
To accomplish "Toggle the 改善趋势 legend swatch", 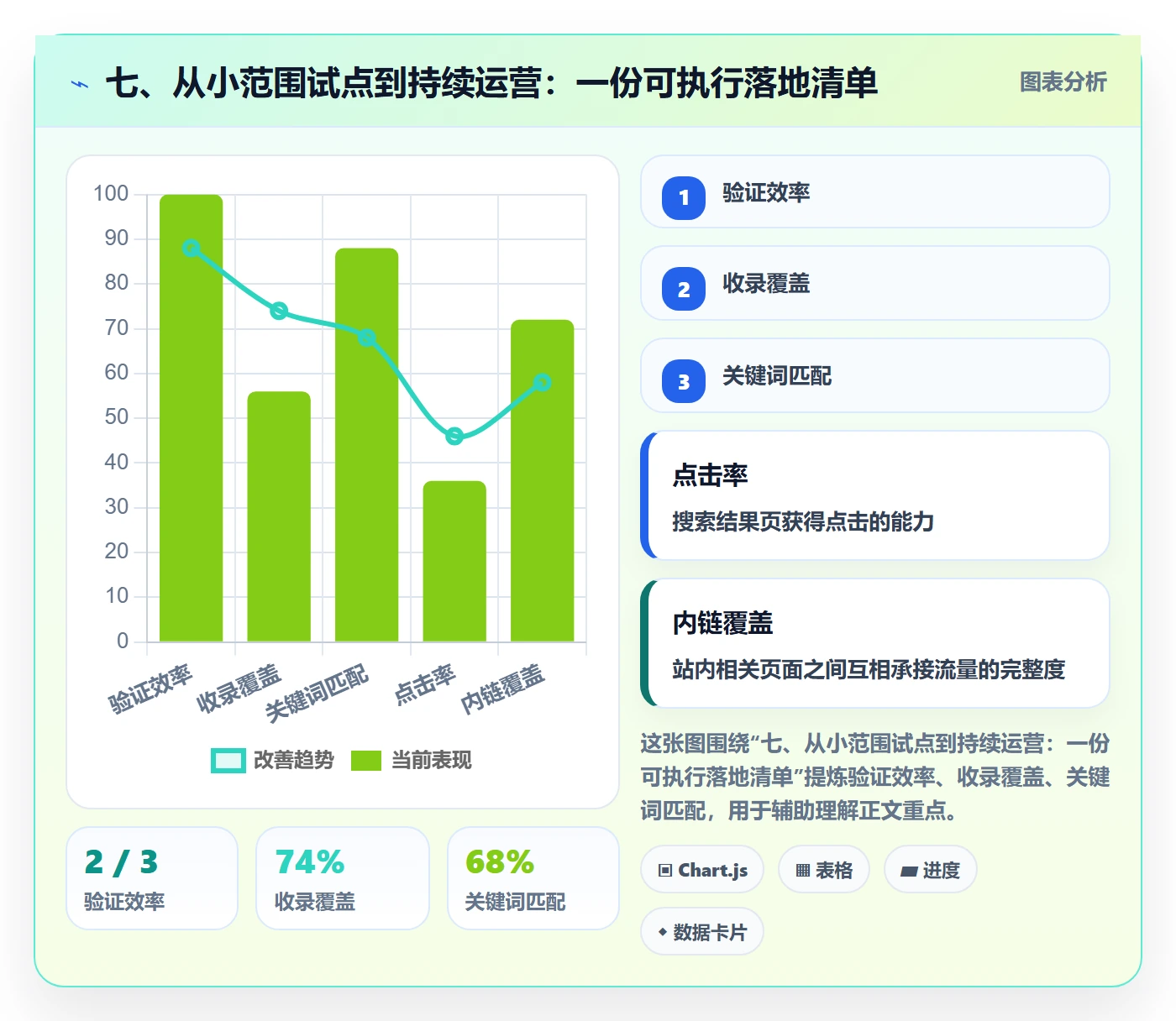I will [x=228, y=760].
